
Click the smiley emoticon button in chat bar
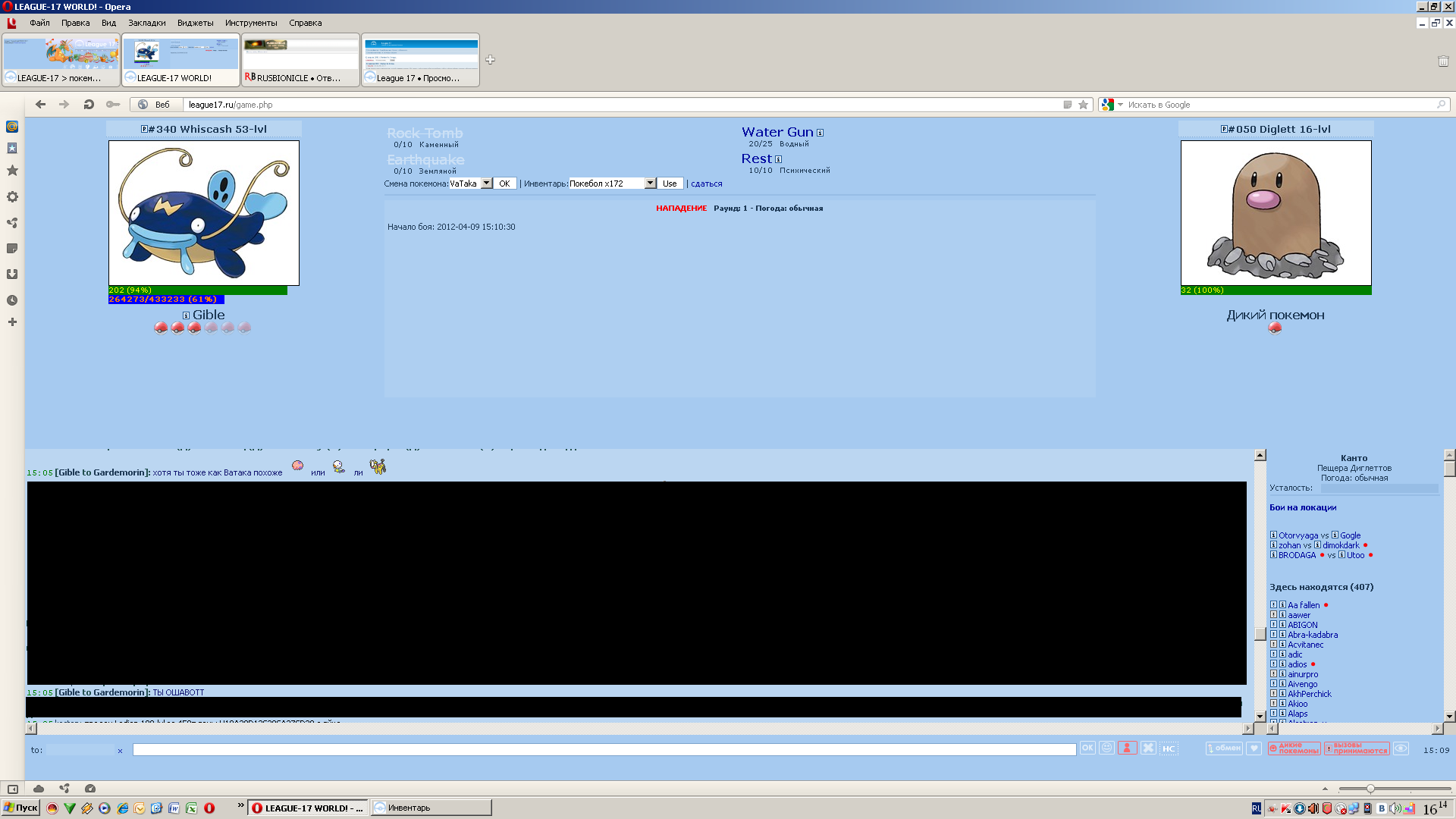(x=1107, y=748)
